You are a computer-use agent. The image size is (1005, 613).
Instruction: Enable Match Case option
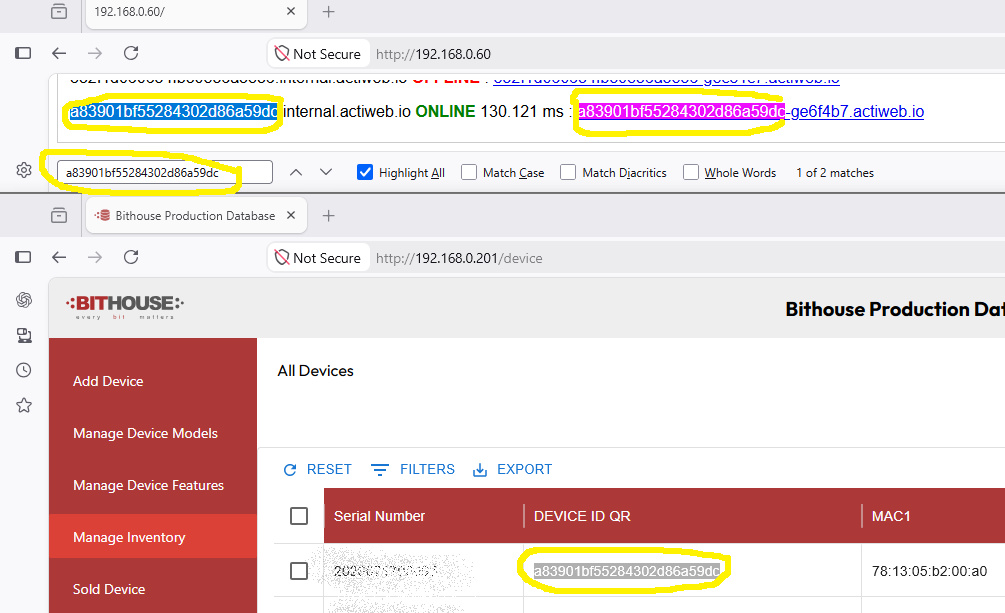click(x=469, y=172)
